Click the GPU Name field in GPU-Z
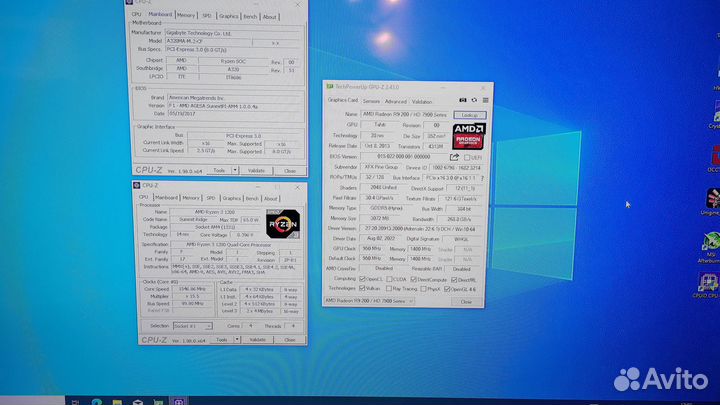The height and width of the screenshot is (405, 720). (405, 114)
